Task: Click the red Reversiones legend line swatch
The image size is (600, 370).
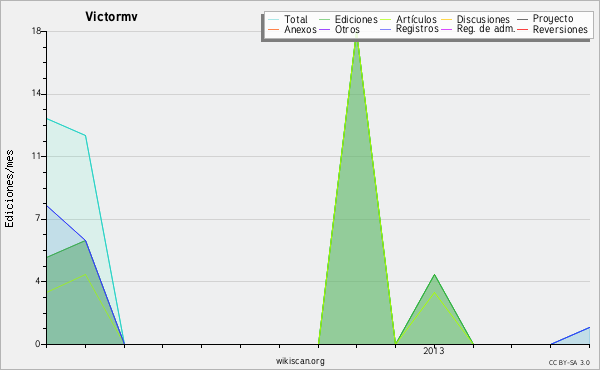Action: [x=522, y=29]
